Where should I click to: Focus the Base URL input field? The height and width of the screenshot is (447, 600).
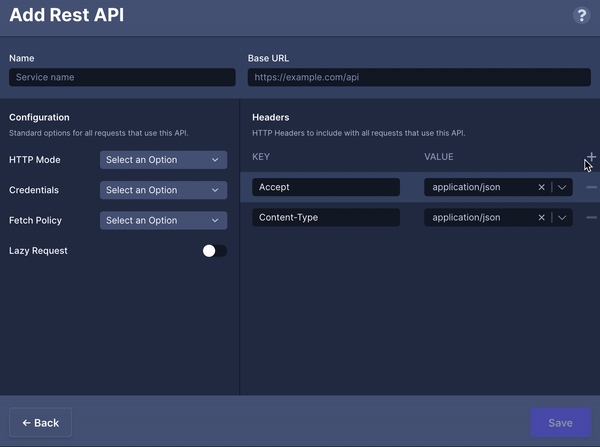pos(419,77)
